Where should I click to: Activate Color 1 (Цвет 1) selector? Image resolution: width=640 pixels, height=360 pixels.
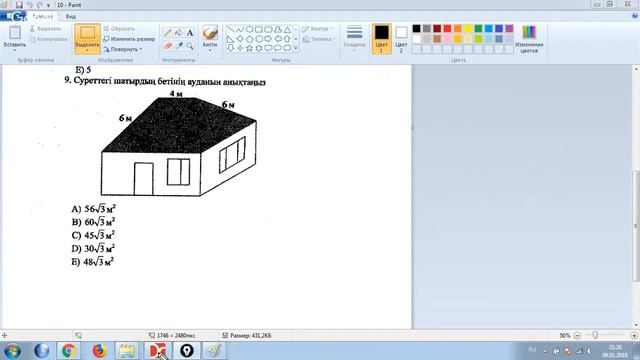click(381, 39)
